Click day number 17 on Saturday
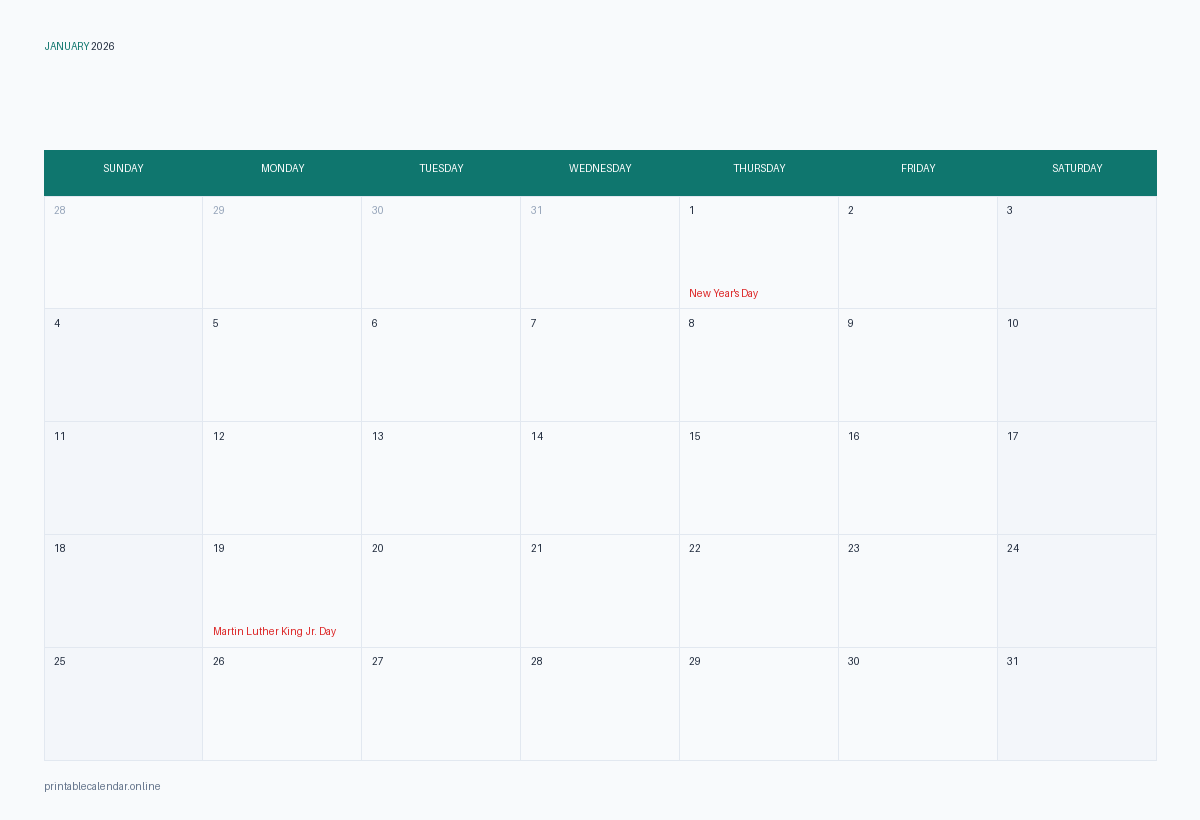The height and width of the screenshot is (820, 1200). click(x=1013, y=436)
